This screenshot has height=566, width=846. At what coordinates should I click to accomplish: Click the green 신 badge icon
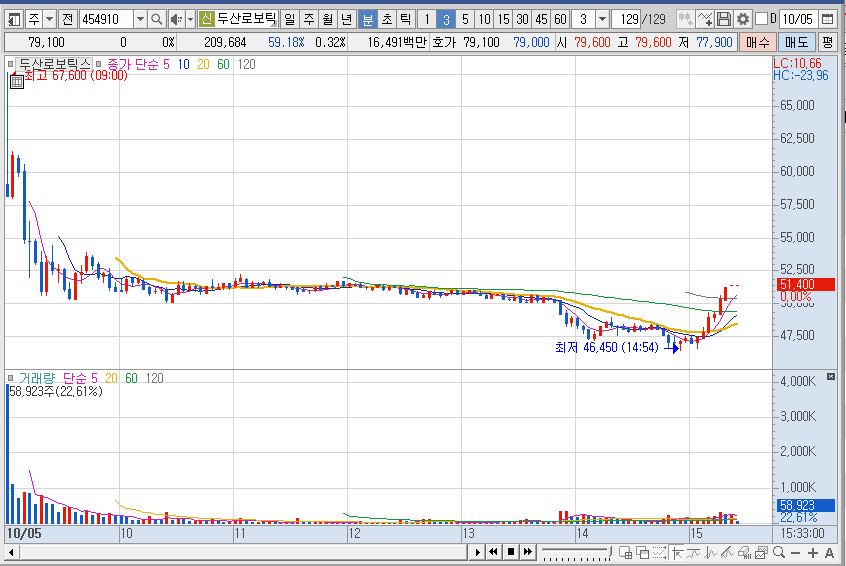(x=206, y=20)
